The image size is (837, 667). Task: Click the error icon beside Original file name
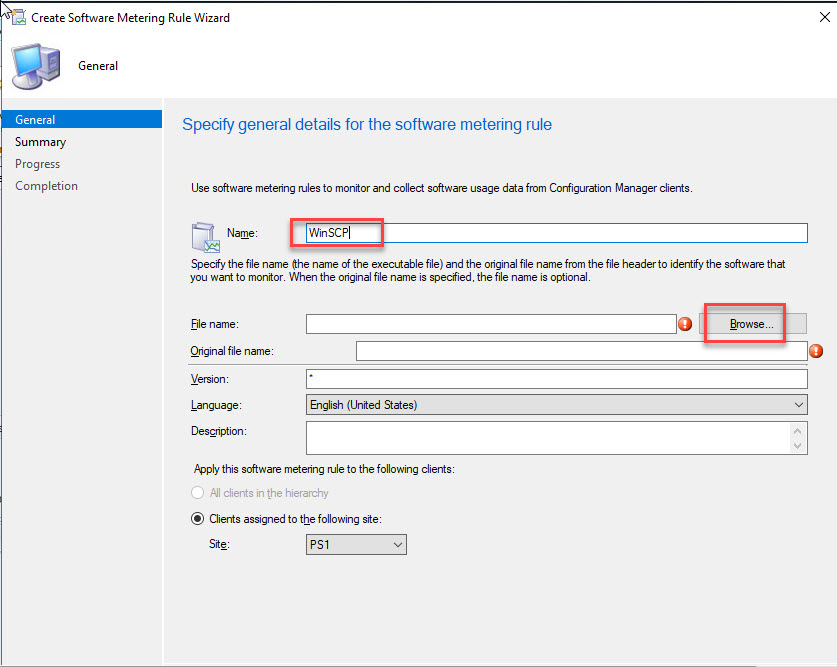coord(816,351)
